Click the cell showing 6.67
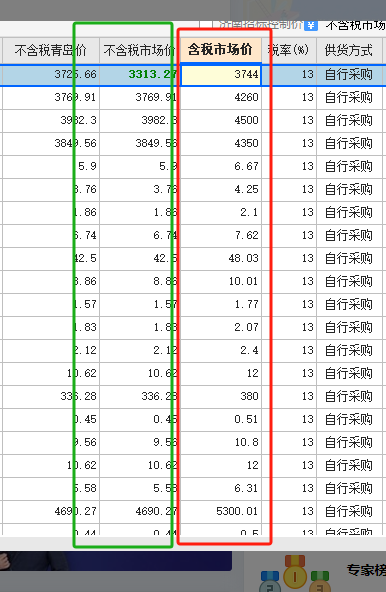This screenshot has height=592, width=386. click(x=221, y=167)
